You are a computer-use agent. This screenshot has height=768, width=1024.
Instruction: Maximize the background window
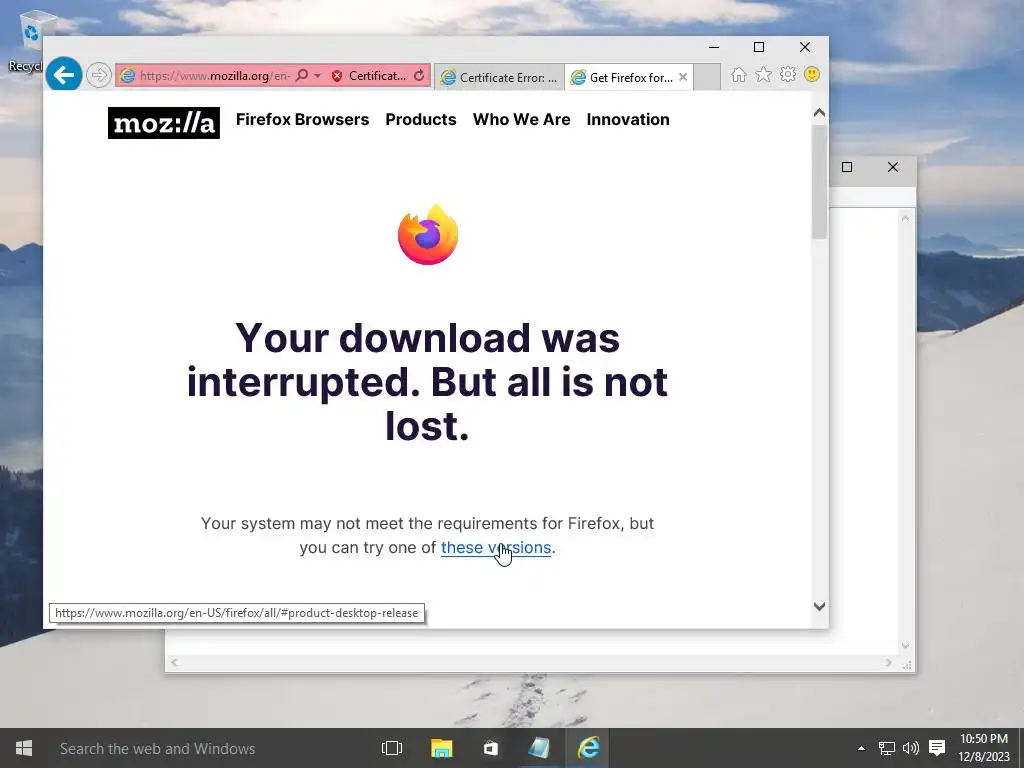(x=847, y=167)
